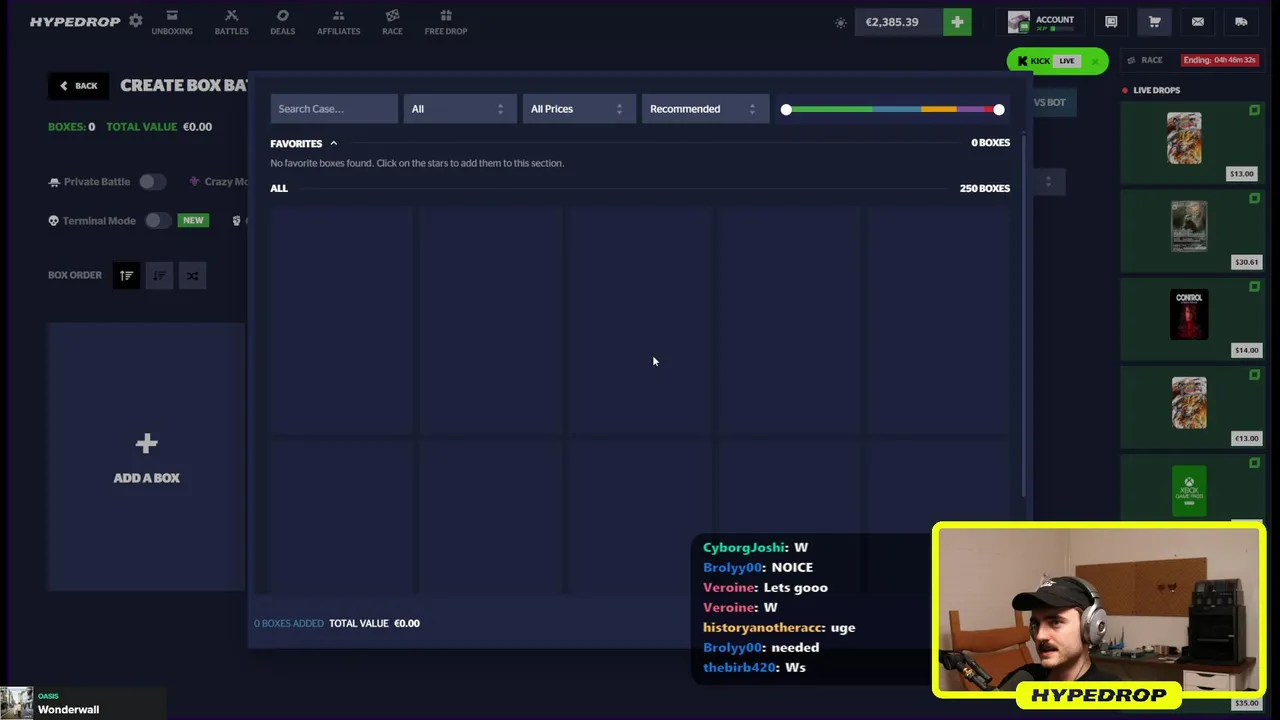Go to the Battles page
The width and height of the screenshot is (1280, 720).
click(x=231, y=22)
